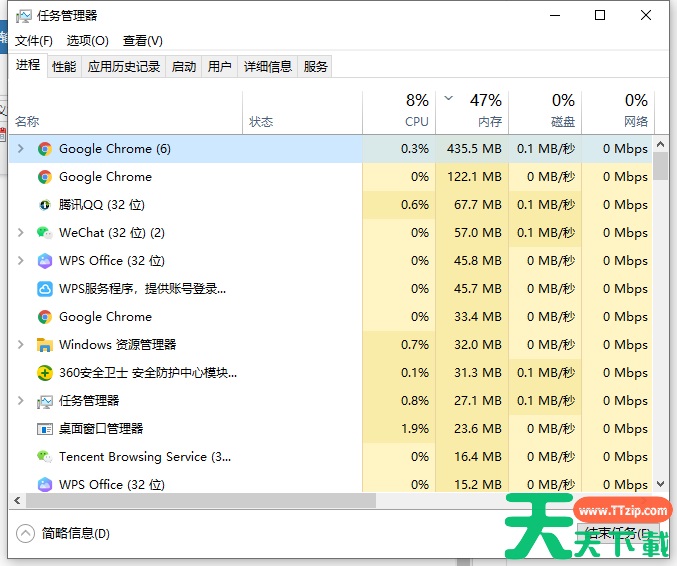Select the 360安全卫士 安全防护中心模块 row name
677x566 pixels.
148,373
